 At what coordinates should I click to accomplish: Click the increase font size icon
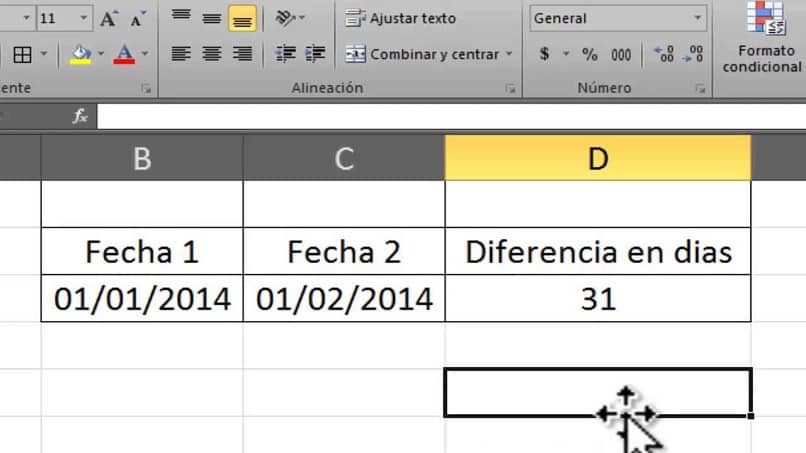(x=109, y=19)
